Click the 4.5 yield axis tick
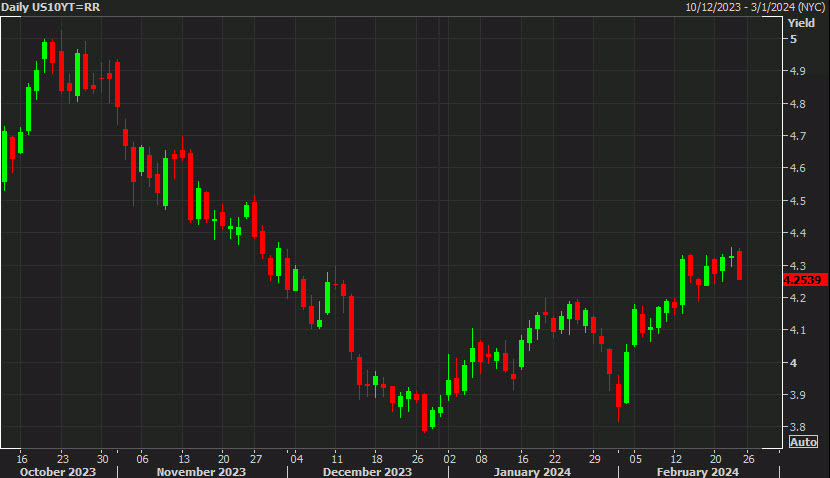The image size is (830, 478). 799,201
